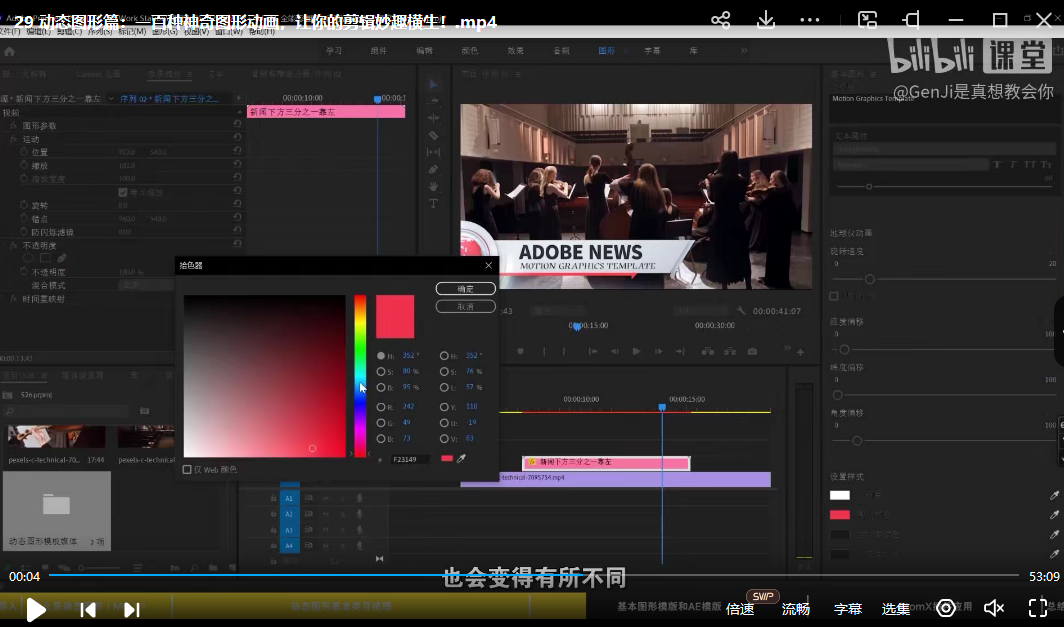Click the Premiere home icon
Screen dimensions: 1064x627
(x=10, y=51)
